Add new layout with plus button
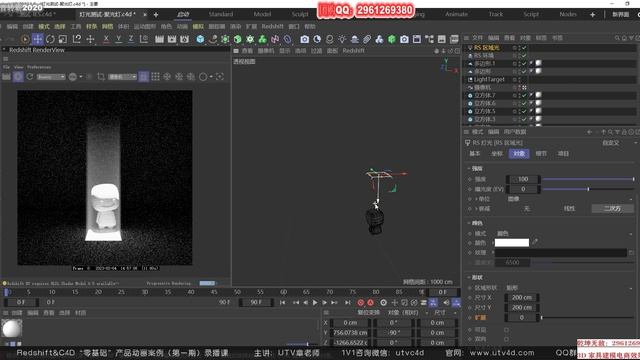This screenshot has height=360, width=640. (x=592, y=15)
